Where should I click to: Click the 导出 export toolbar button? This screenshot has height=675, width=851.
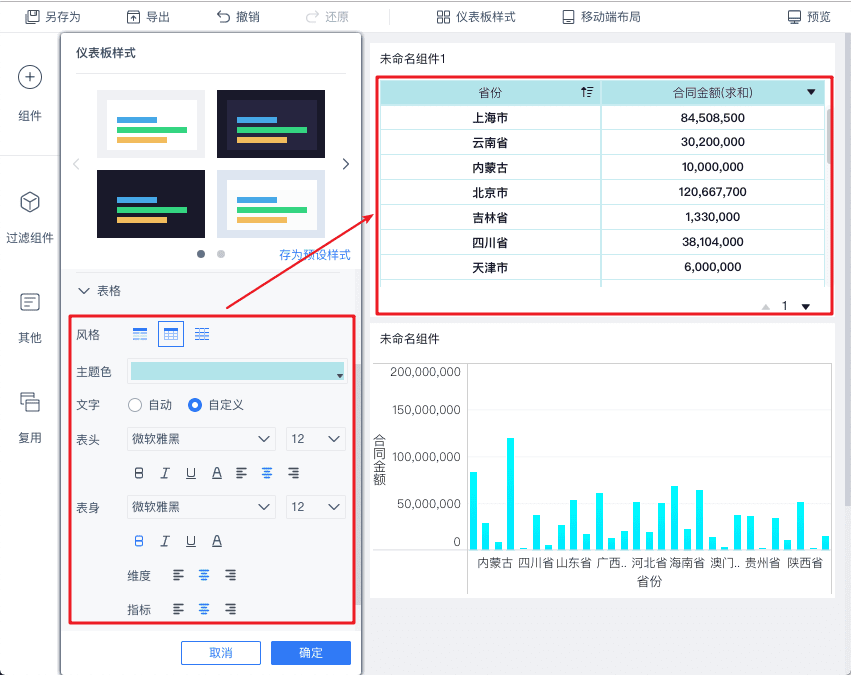[148, 17]
